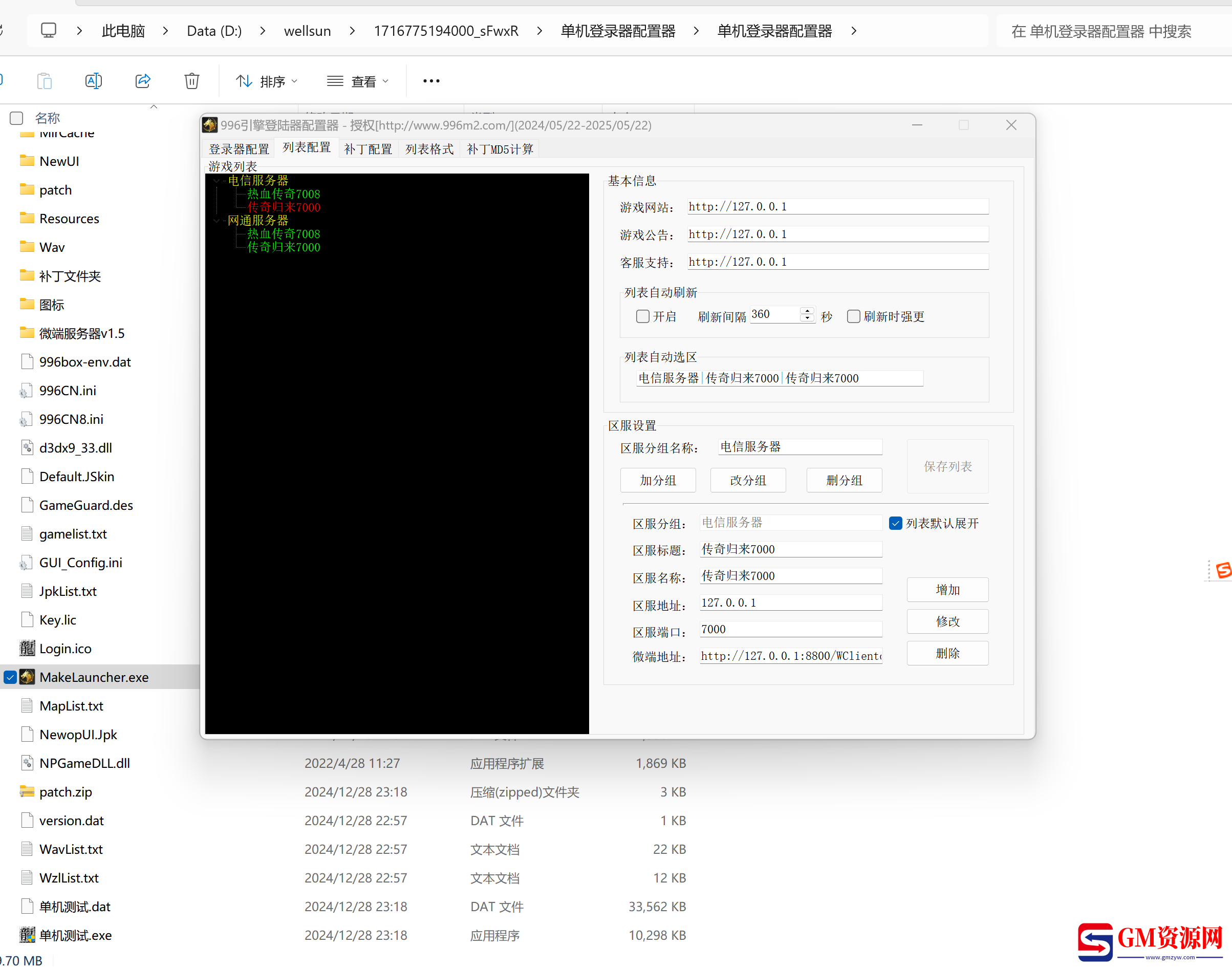Collapse the 电信服务器 tree node

(x=217, y=180)
